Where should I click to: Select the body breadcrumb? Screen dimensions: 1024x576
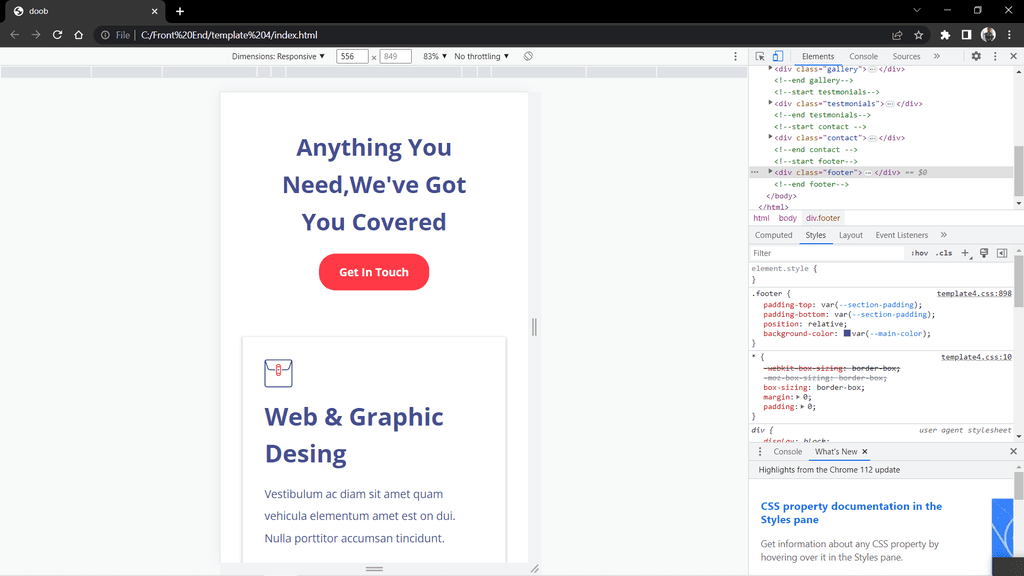tap(788, 218)
